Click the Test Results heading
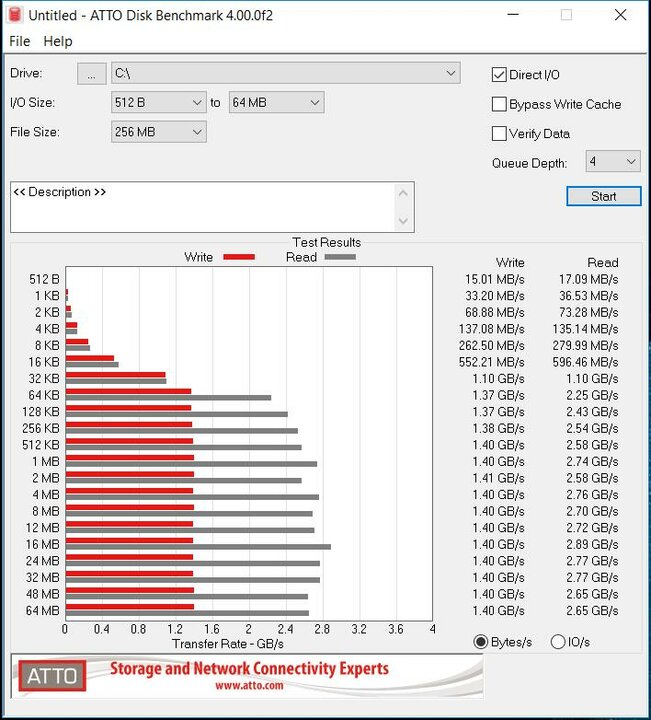The width and height of the screenshot is (651, 720). [326, 242]
